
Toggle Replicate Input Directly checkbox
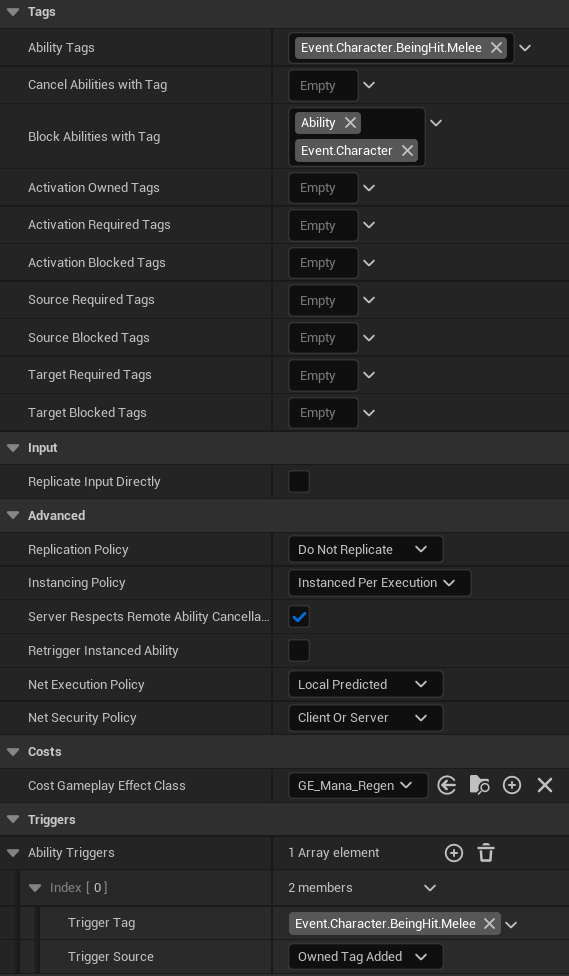click(299, 482)
